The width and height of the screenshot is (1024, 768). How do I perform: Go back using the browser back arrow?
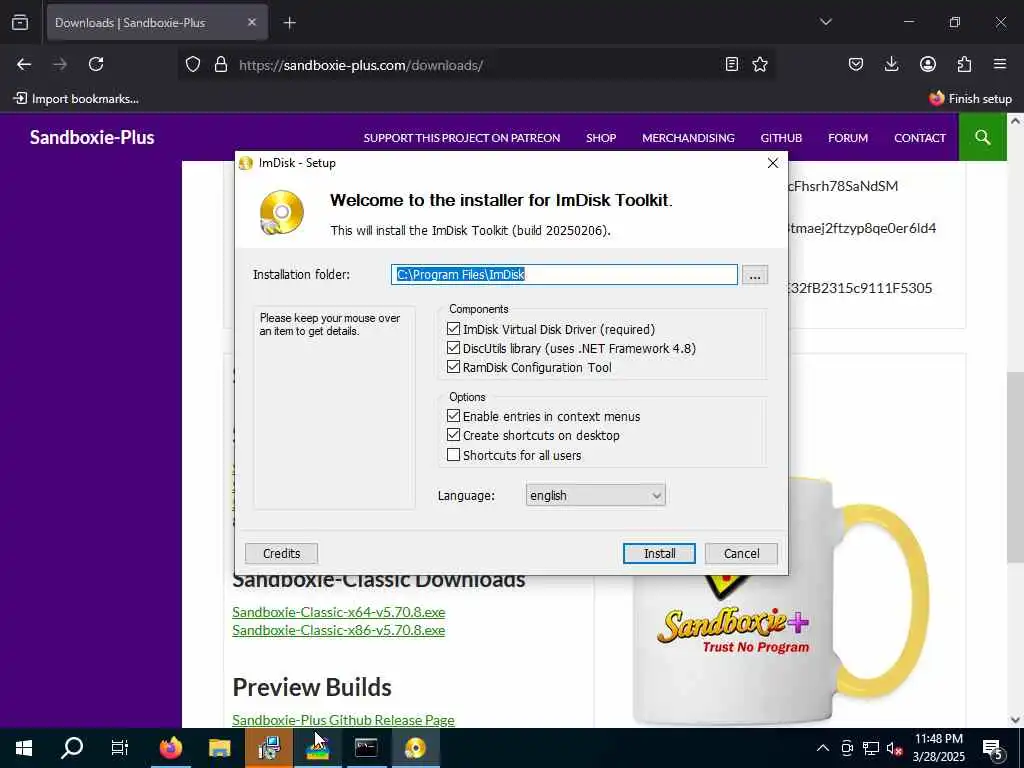[24, 64]
